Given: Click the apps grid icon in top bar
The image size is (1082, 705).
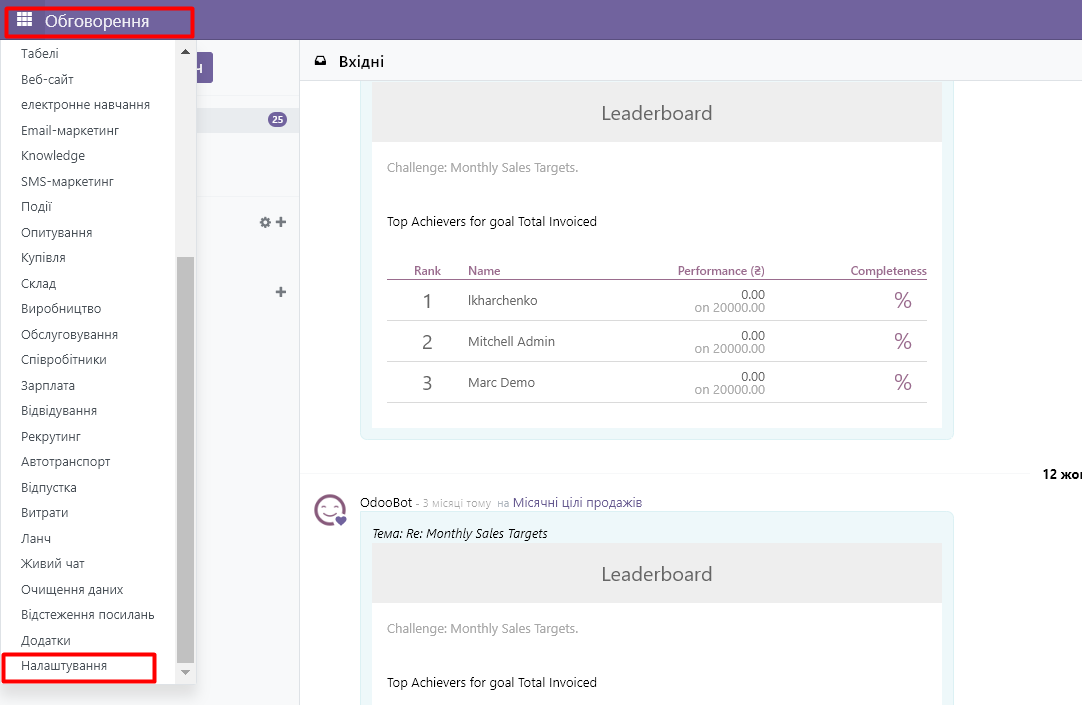Looking at the screenshot, I should [25, 20].
